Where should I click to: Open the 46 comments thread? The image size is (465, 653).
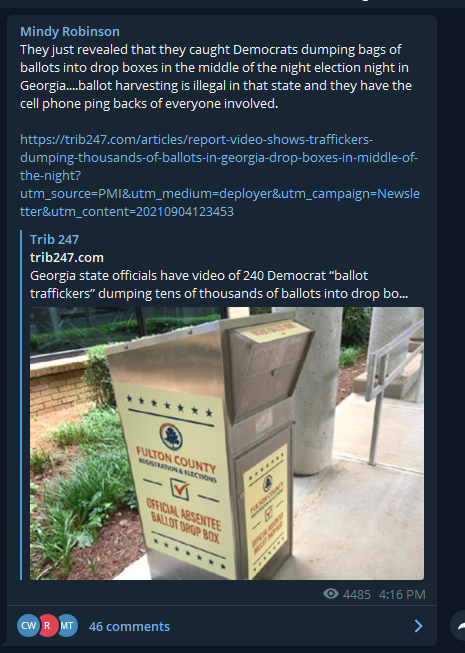point(129,626)
